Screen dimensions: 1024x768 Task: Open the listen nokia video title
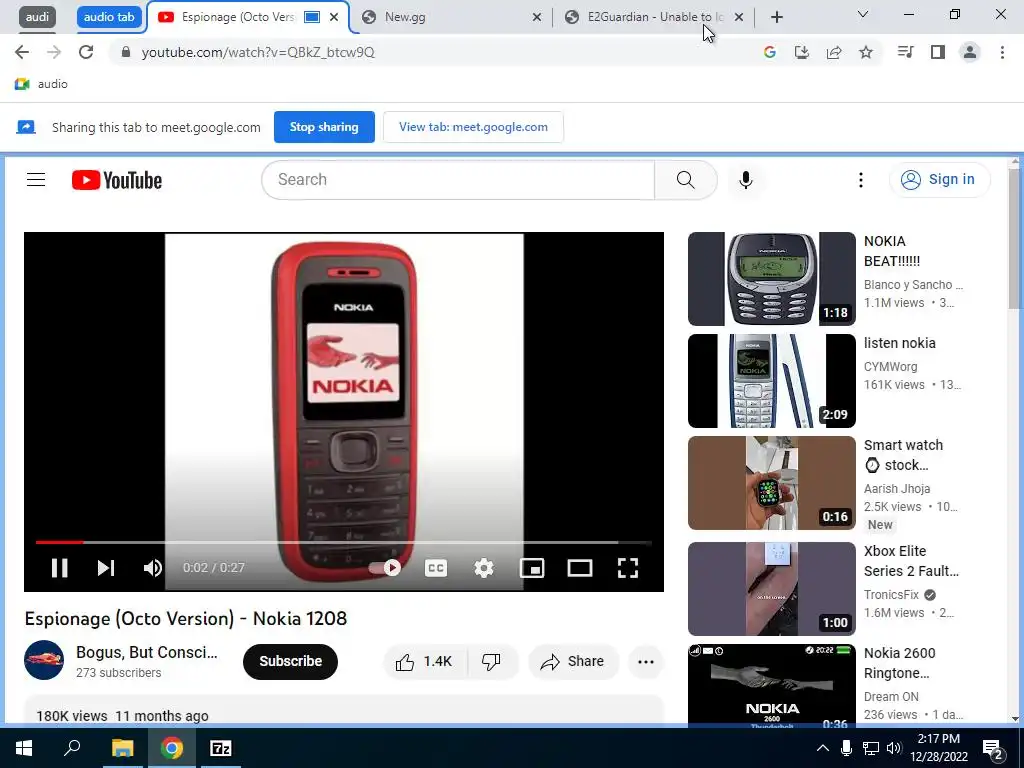(899, 343)
